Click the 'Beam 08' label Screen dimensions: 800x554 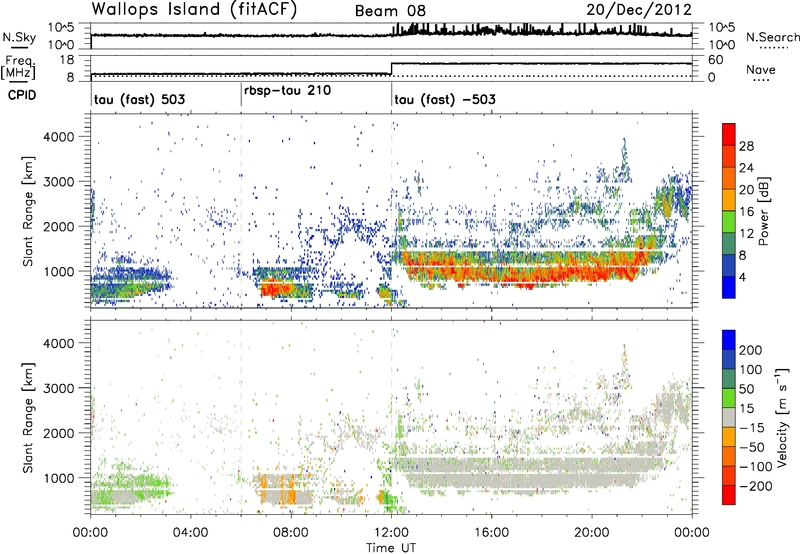tap(390, 11)
